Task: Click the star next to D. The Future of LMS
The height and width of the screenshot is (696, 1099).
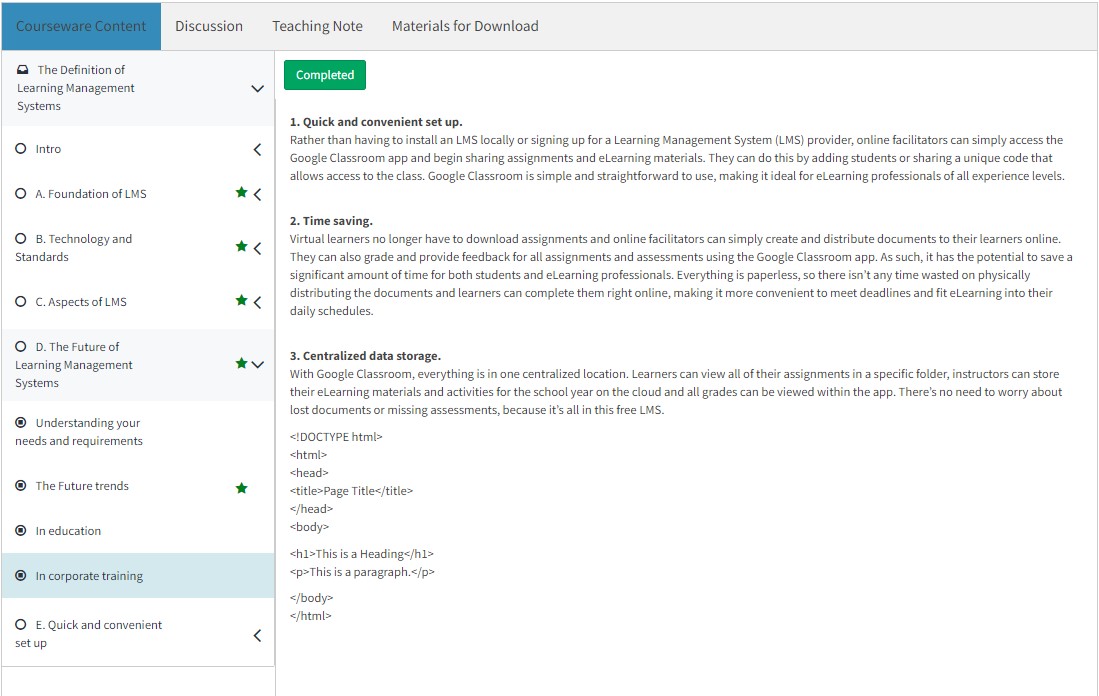Action: point(241,364)
